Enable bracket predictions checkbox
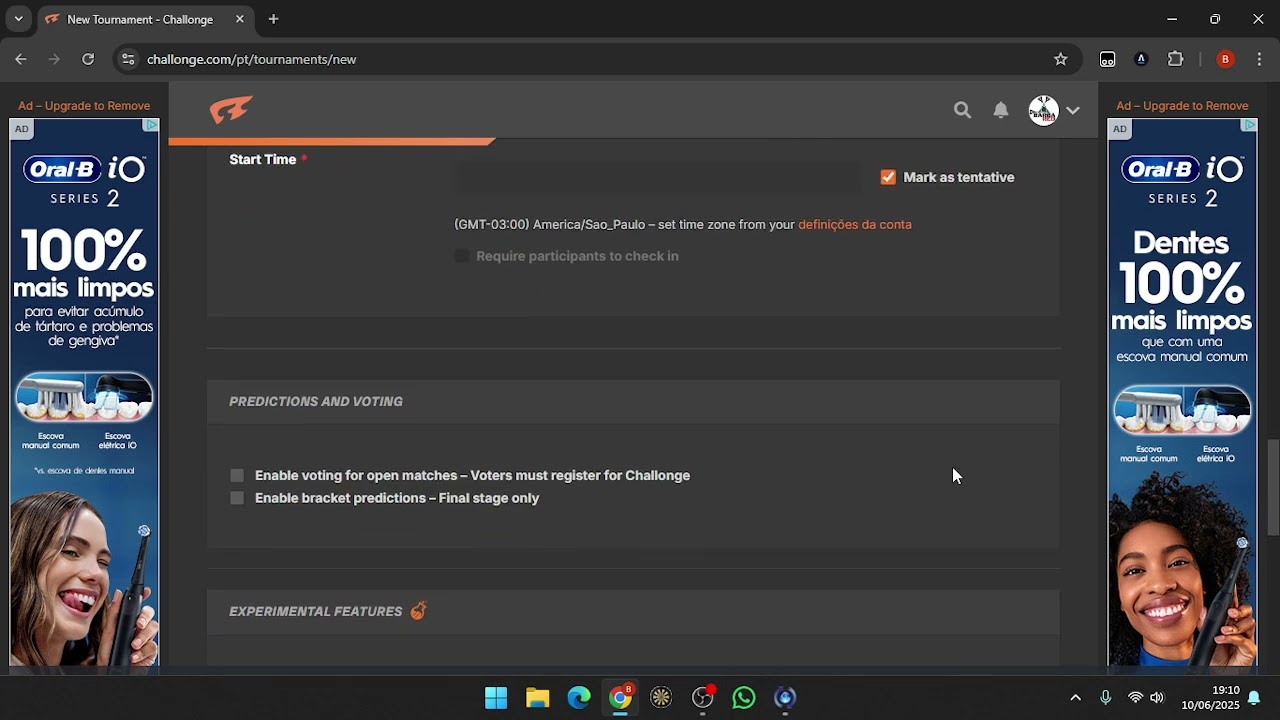 pos(237,498)
